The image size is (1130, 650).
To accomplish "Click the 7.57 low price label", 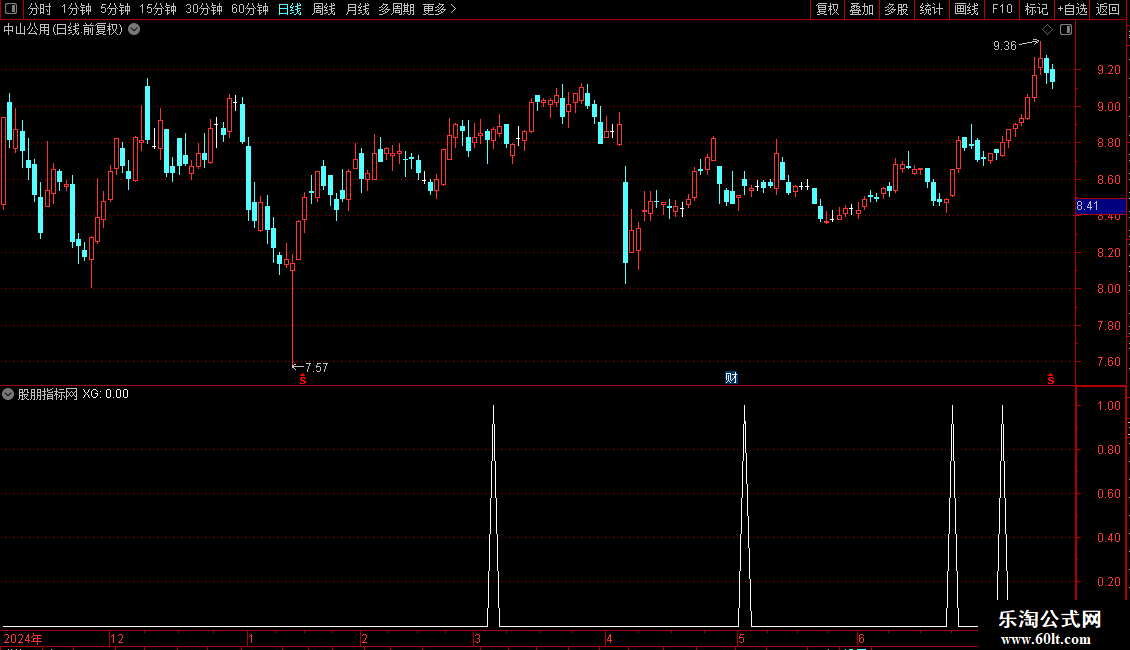I will pyautogui.click(x=316, y=368).
